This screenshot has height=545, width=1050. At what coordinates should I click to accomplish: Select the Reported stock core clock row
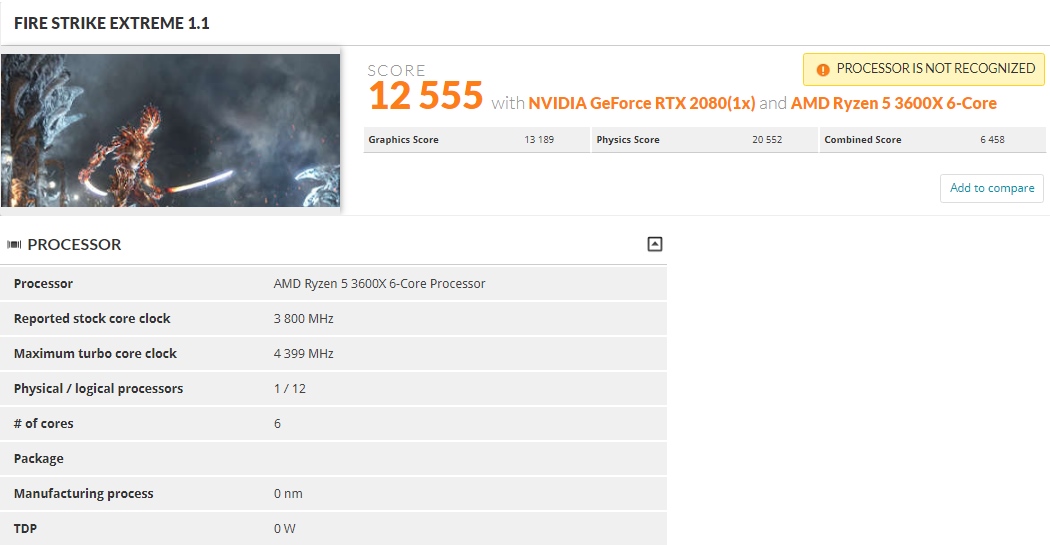point(333,319)
